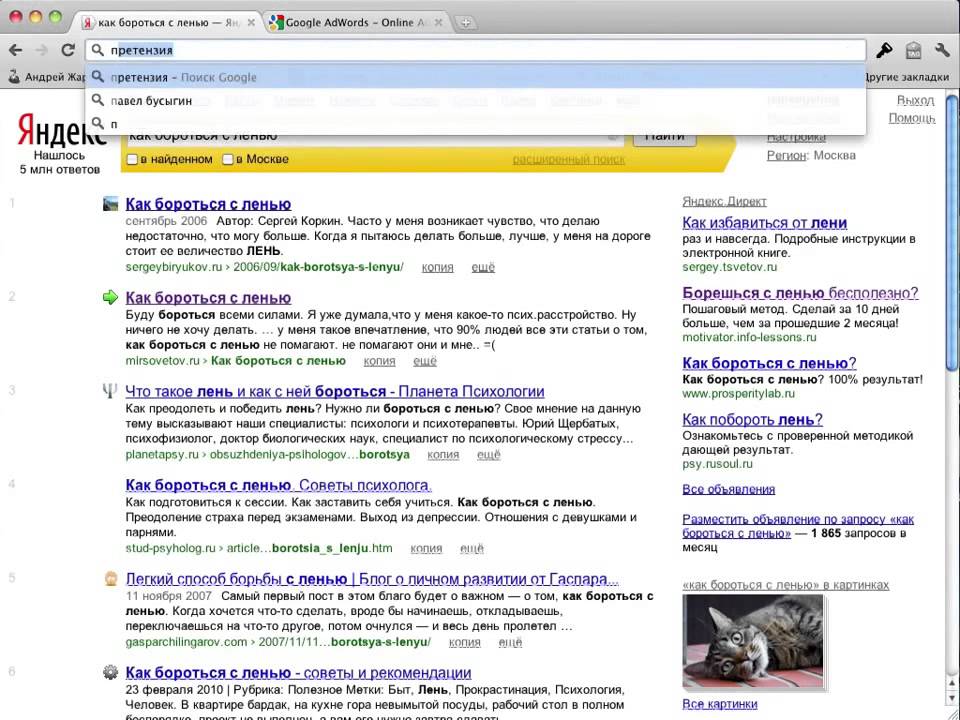Open a new tab with the plus button
Viewport: 960px width, 720px height.
click(466, 23)
